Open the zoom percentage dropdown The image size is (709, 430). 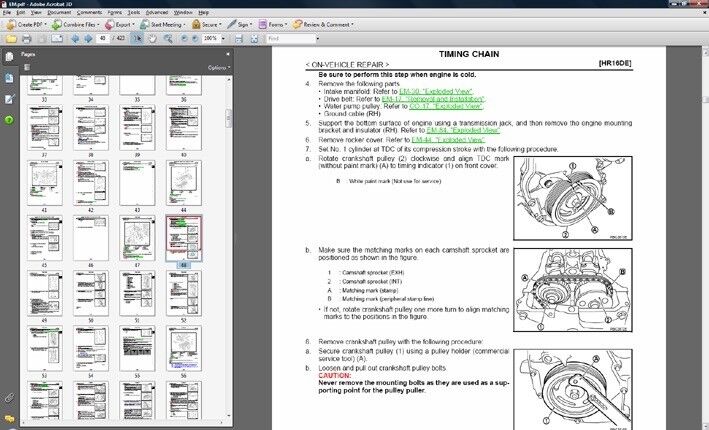(x=217, y=38)
